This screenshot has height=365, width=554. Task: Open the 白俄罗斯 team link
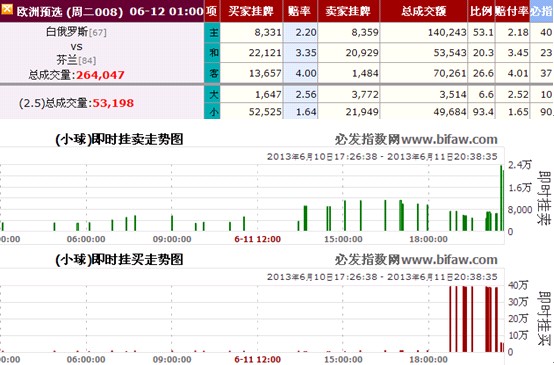point(67,32)
